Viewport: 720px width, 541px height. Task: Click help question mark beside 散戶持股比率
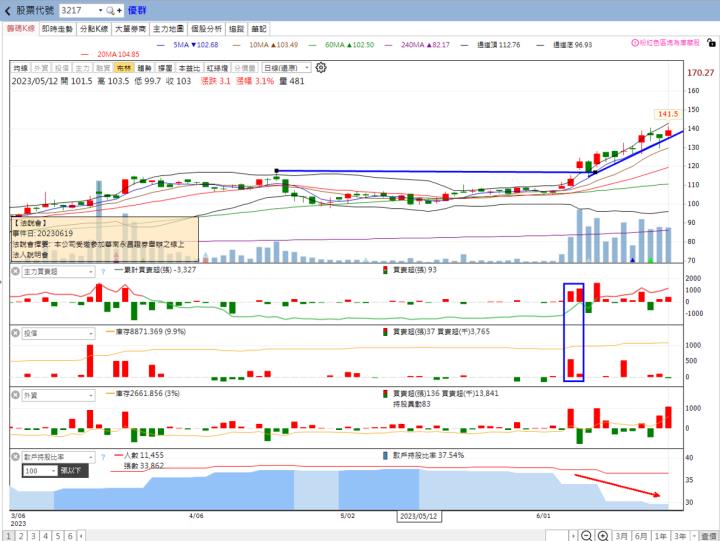(103, 457)
